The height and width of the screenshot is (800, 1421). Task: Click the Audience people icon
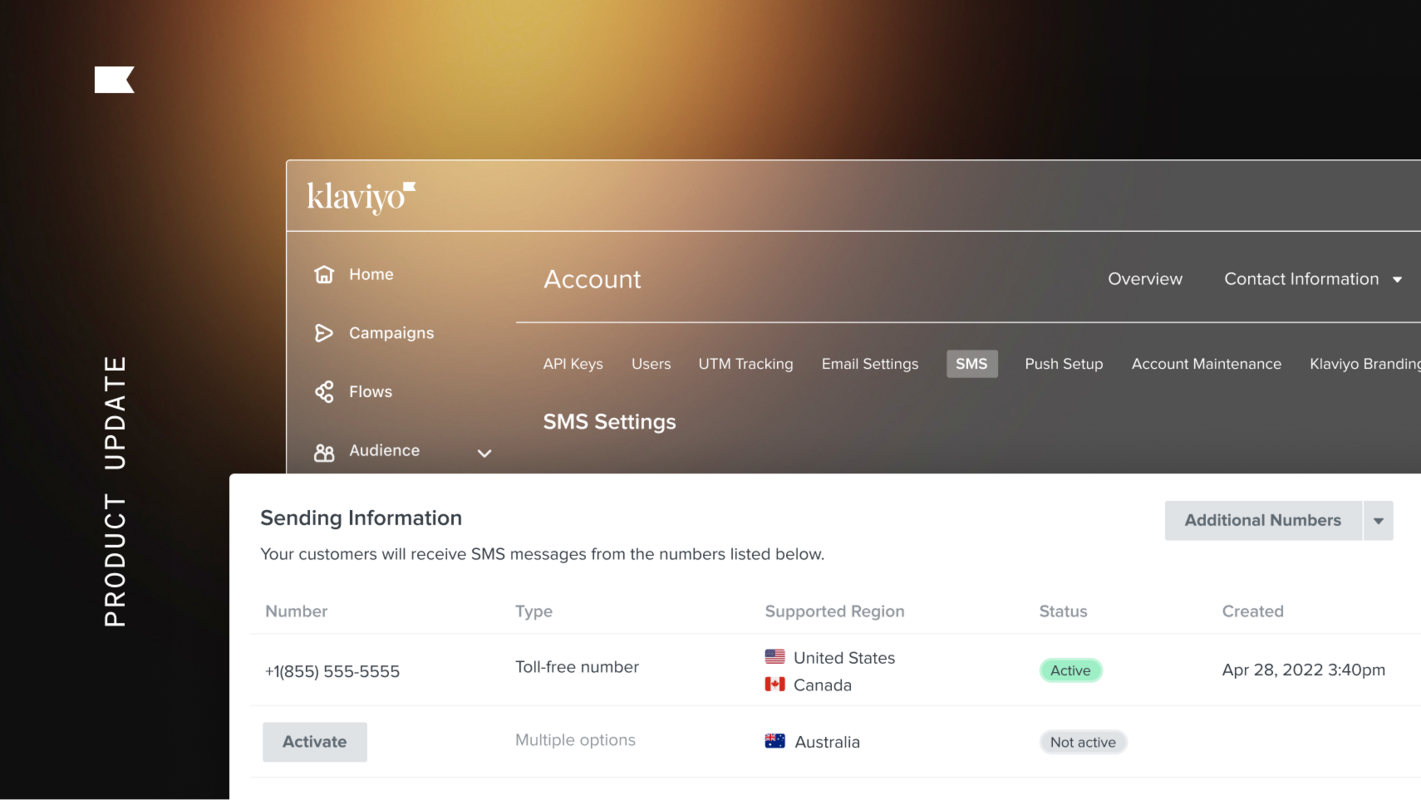click(x=324, y=452)
